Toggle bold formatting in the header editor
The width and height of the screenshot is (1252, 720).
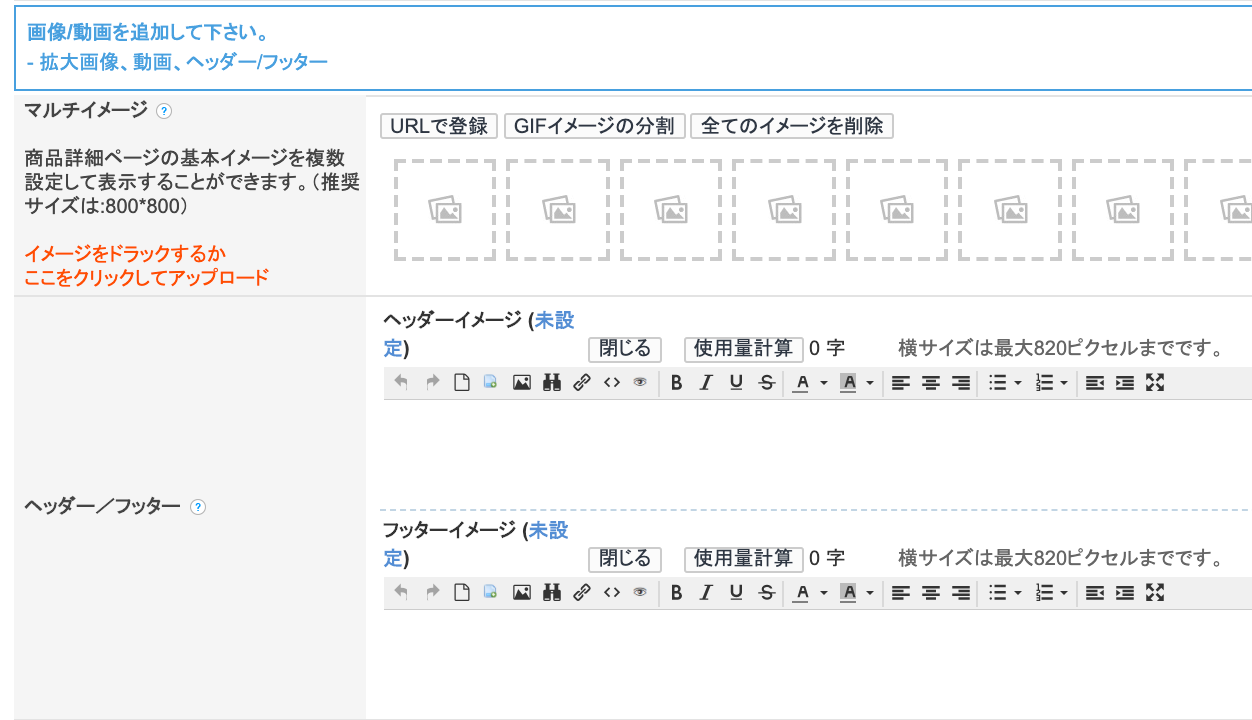click(x=676, y=383)
